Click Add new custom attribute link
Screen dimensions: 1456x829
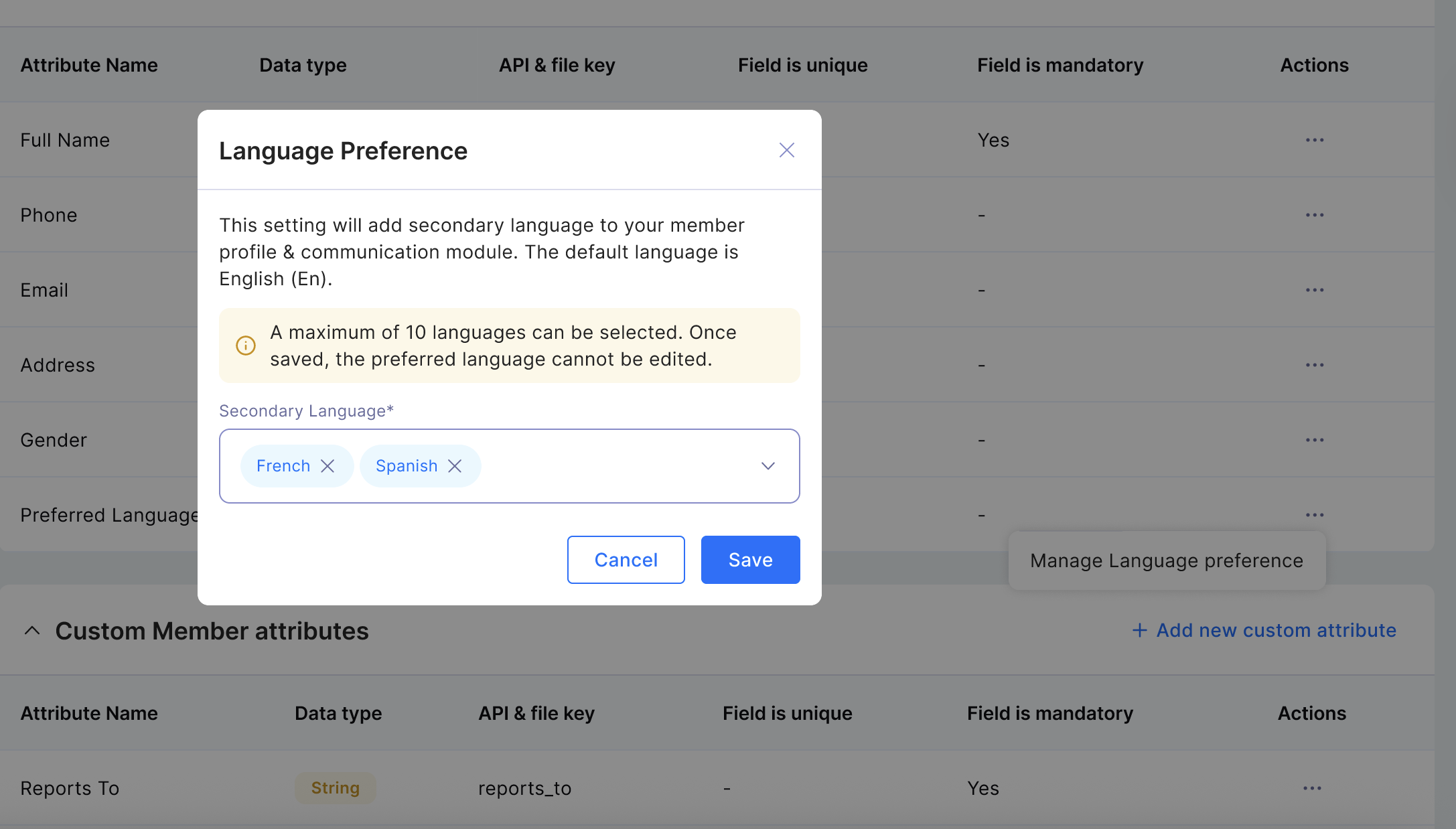[x=1264, y=630]
